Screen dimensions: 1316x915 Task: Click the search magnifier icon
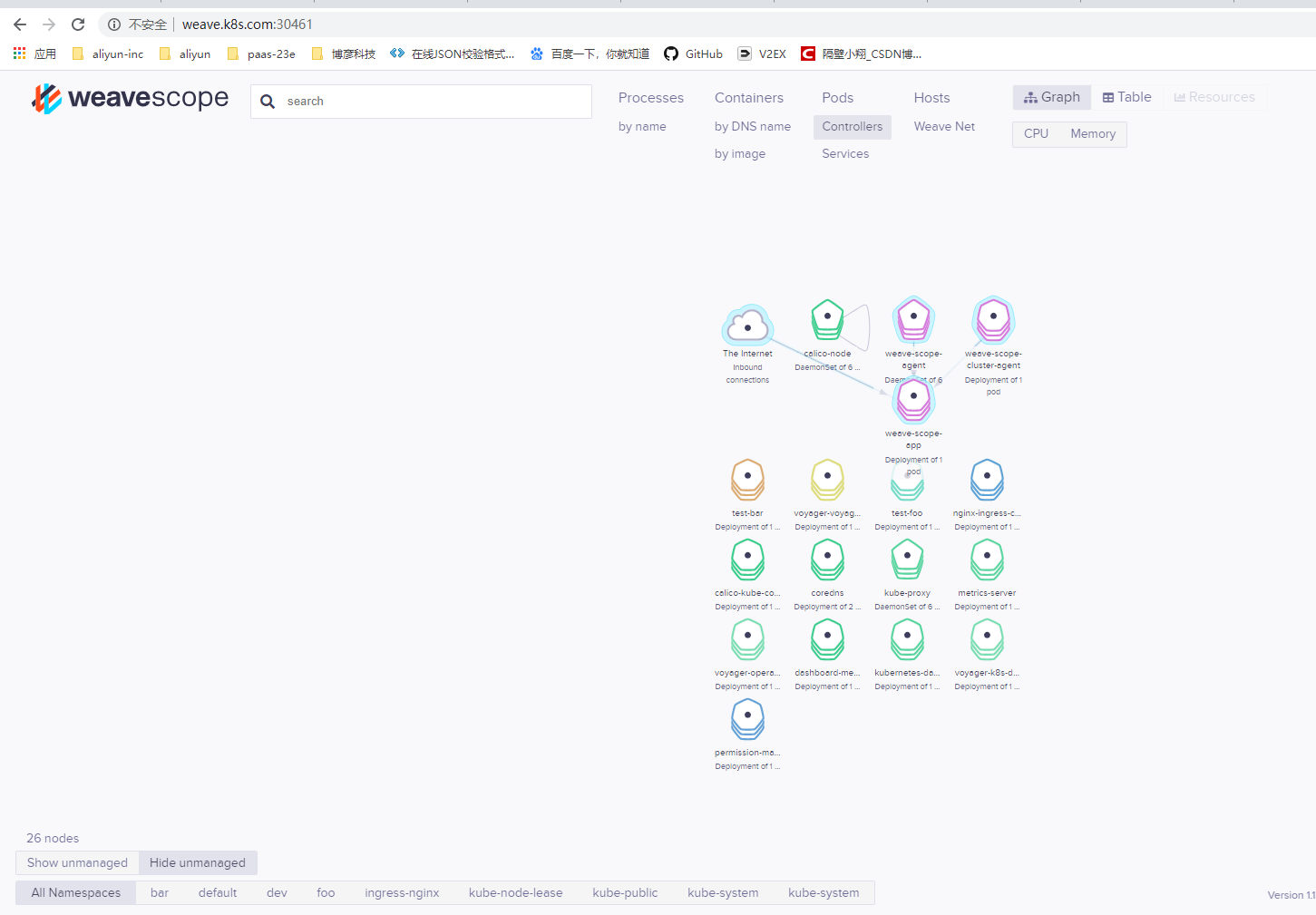point(268,102)
